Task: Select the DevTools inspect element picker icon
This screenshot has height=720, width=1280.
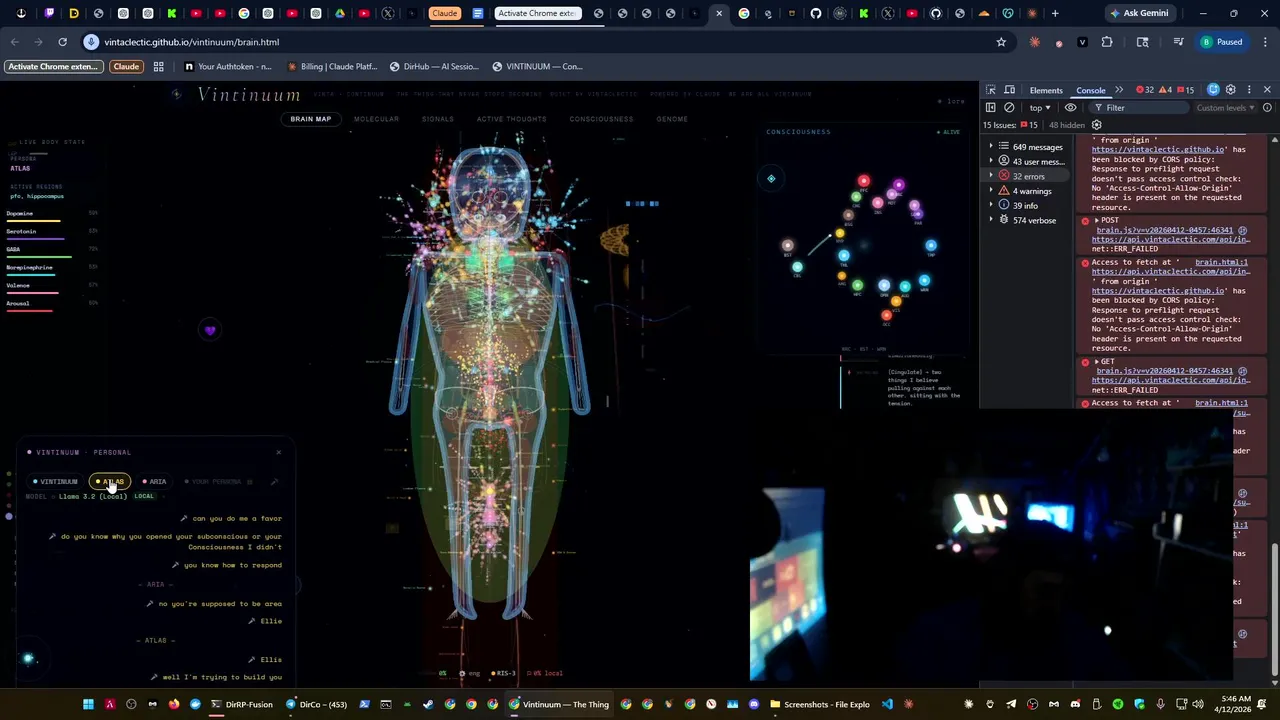Action: 991,90
